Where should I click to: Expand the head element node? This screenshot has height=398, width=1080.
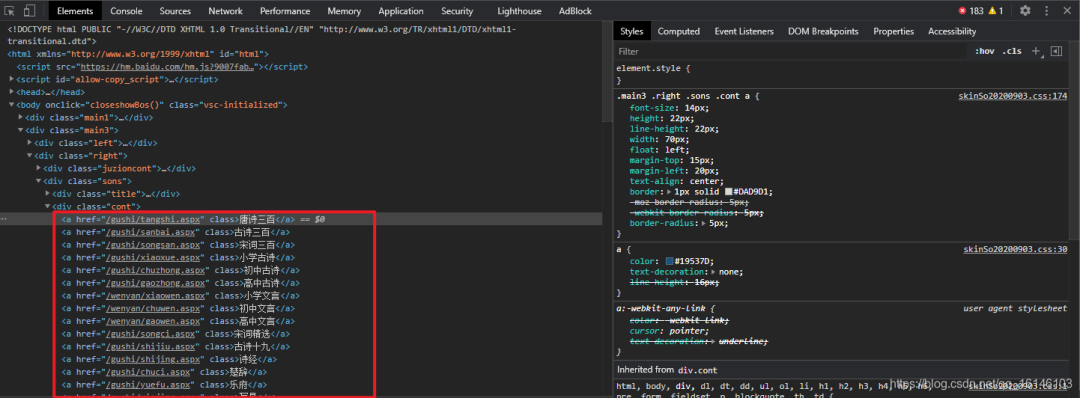[x=12, y=92]
